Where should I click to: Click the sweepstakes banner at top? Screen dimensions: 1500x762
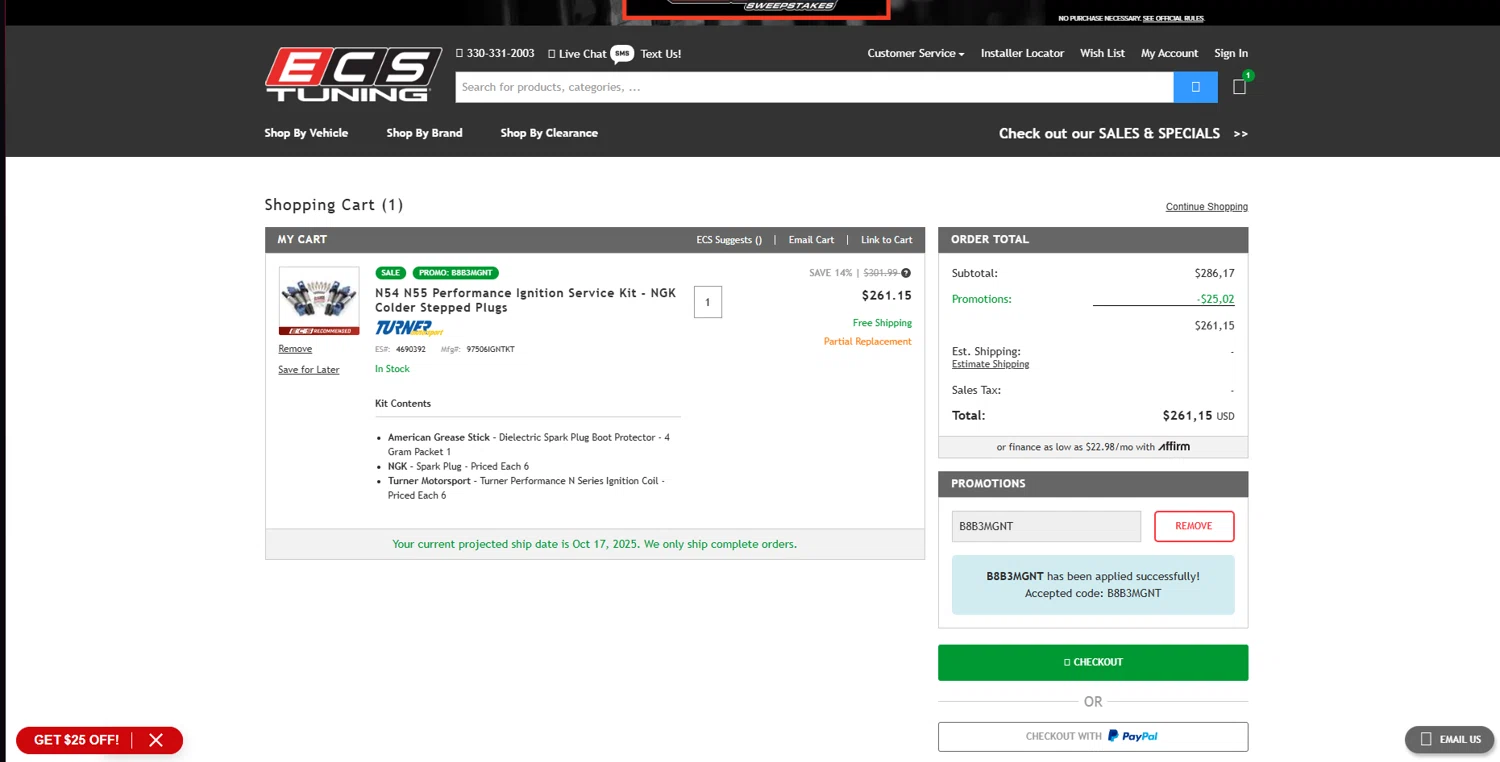(x=756, y=9)
